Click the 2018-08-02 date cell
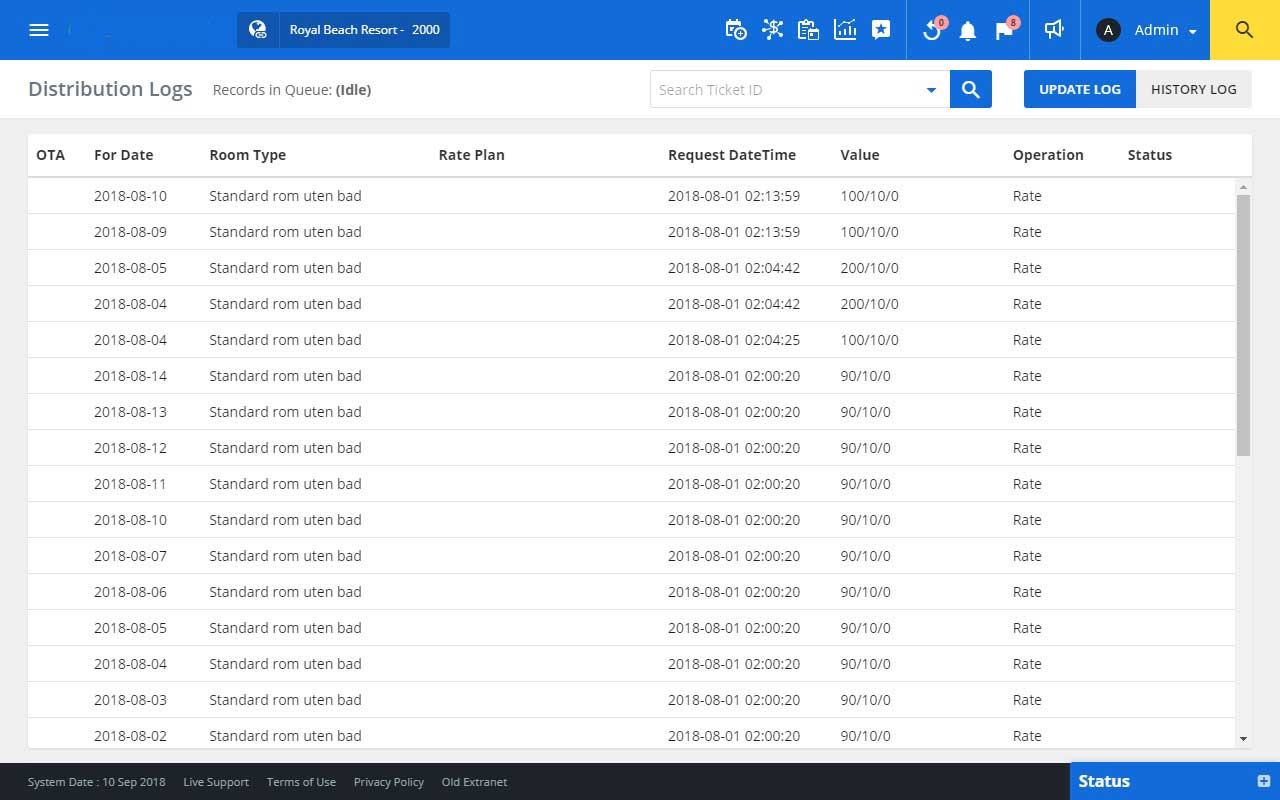Image resolution: width=1280 pixels, height=800 pixels. point(131,736)
